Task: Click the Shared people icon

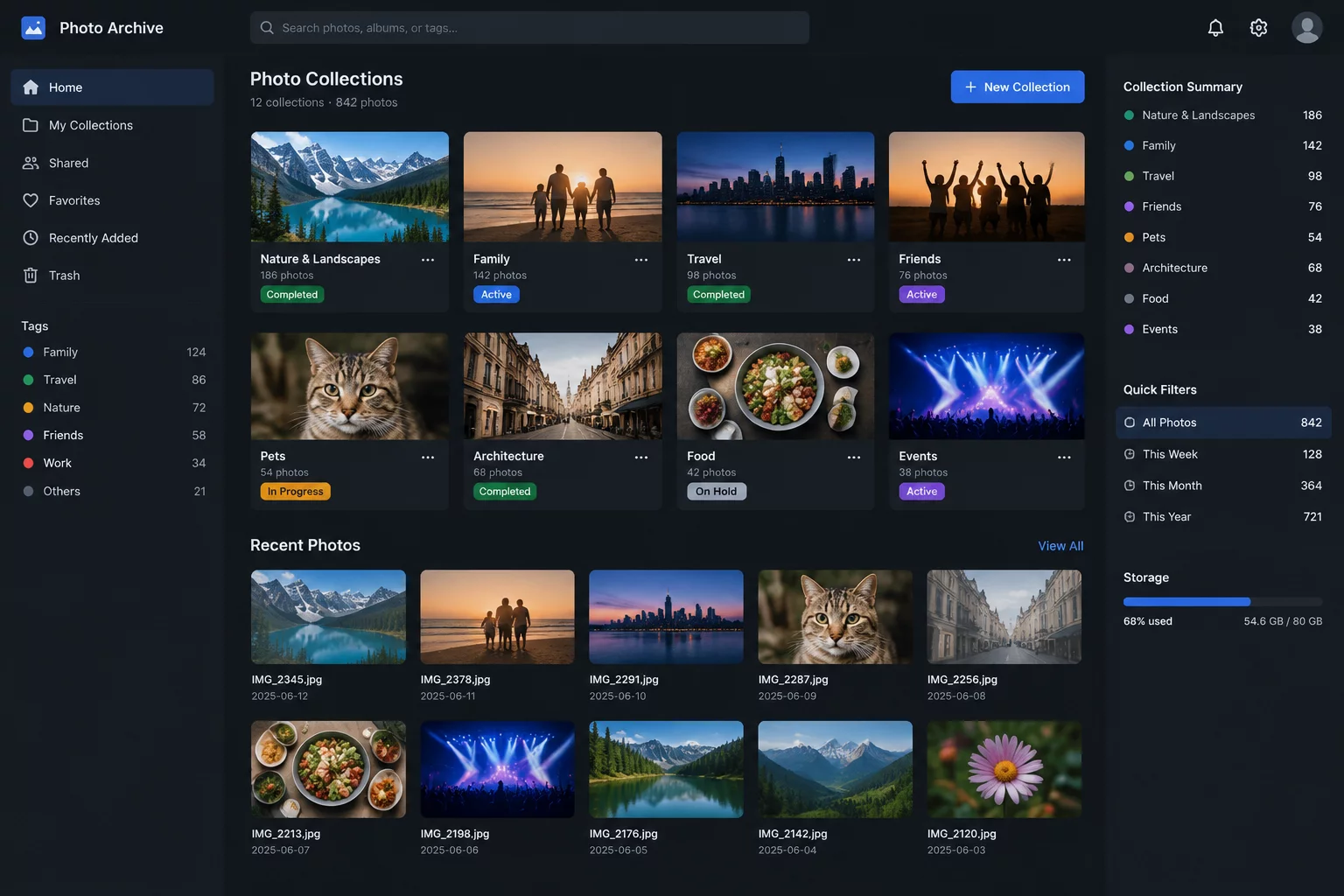Action: 31,163
